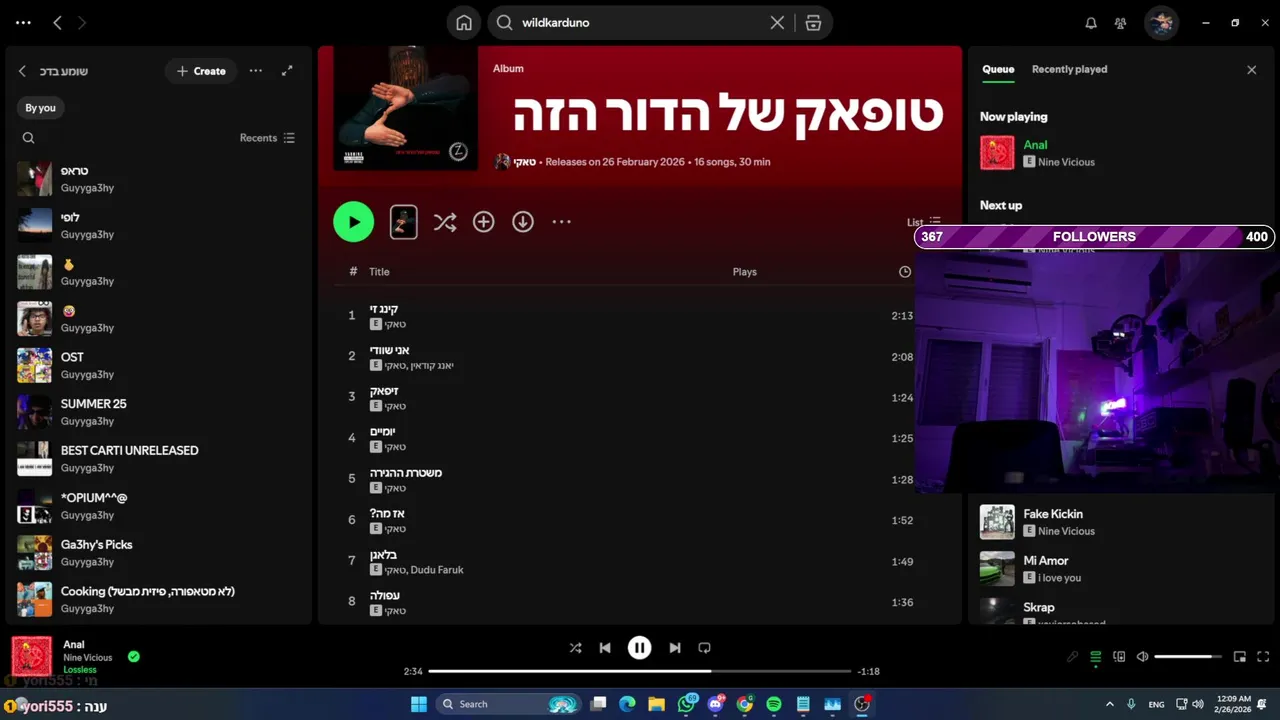Open the Ga3hy's Picks playlist
The image size is (1280, 720).
[x=160, y=553]
